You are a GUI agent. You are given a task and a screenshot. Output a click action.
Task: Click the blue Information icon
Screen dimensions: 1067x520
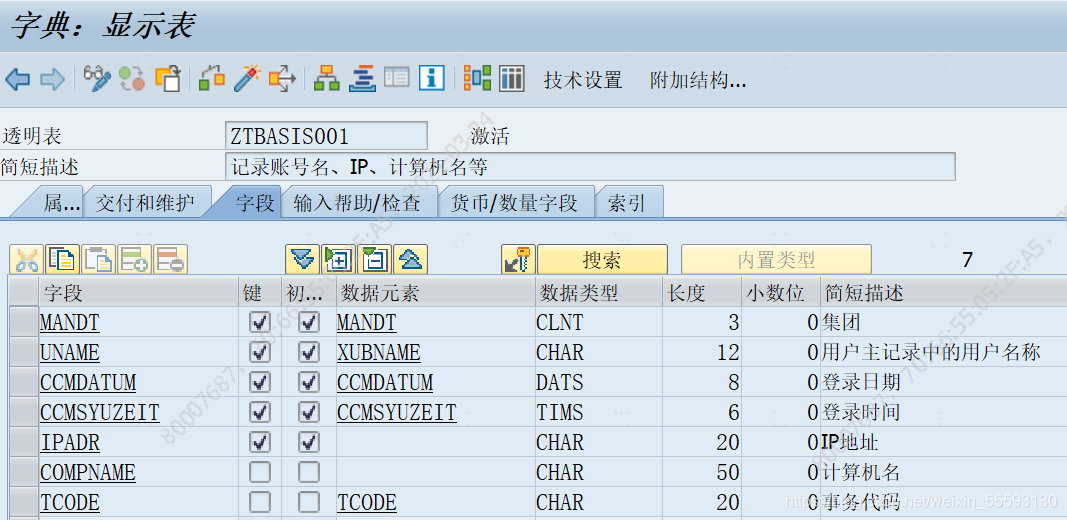[x=431, y=78]
